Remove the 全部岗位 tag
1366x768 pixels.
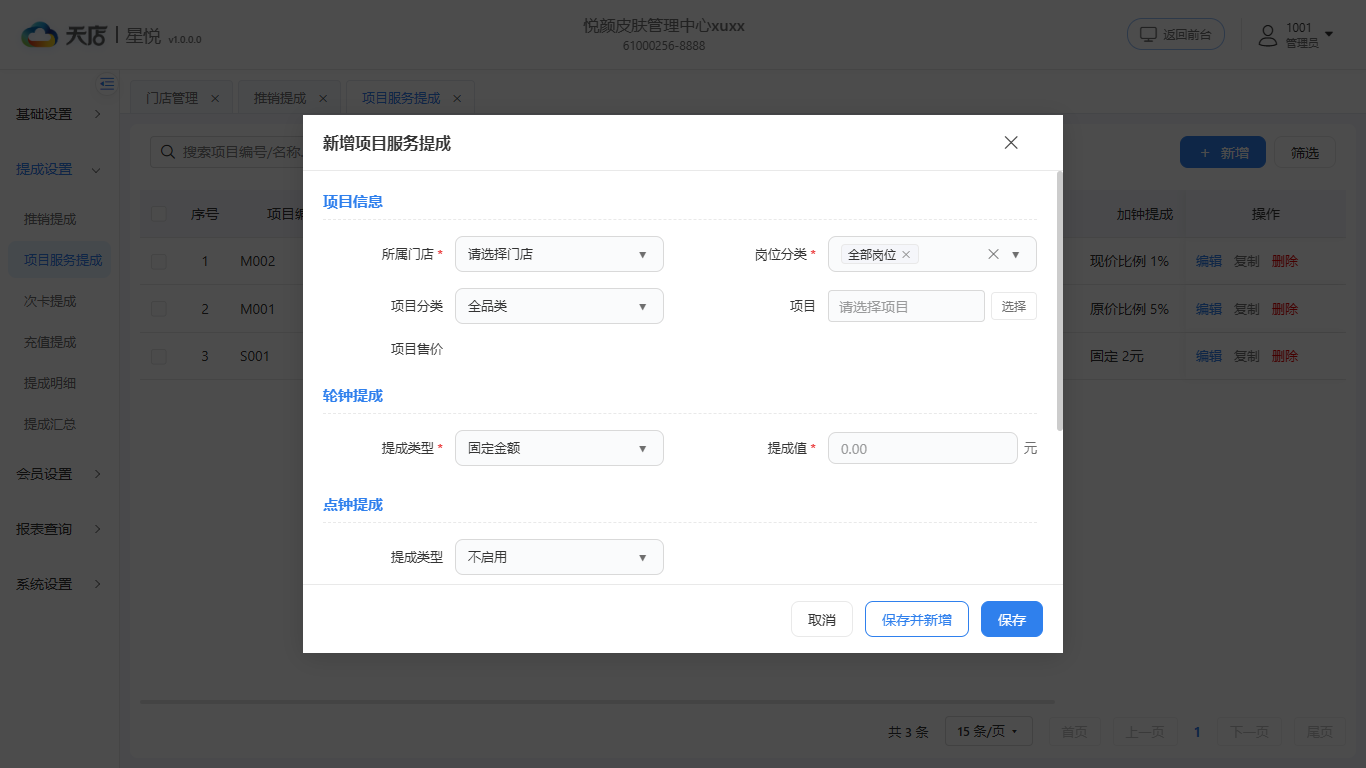tap(906, 255)
